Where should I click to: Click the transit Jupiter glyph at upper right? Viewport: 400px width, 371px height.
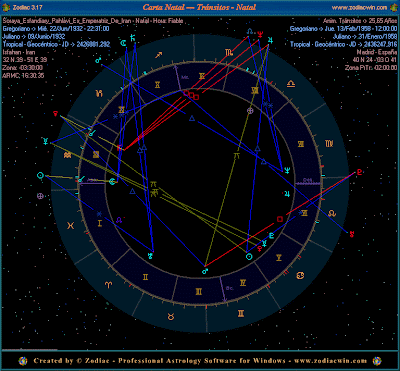[270, 40]
